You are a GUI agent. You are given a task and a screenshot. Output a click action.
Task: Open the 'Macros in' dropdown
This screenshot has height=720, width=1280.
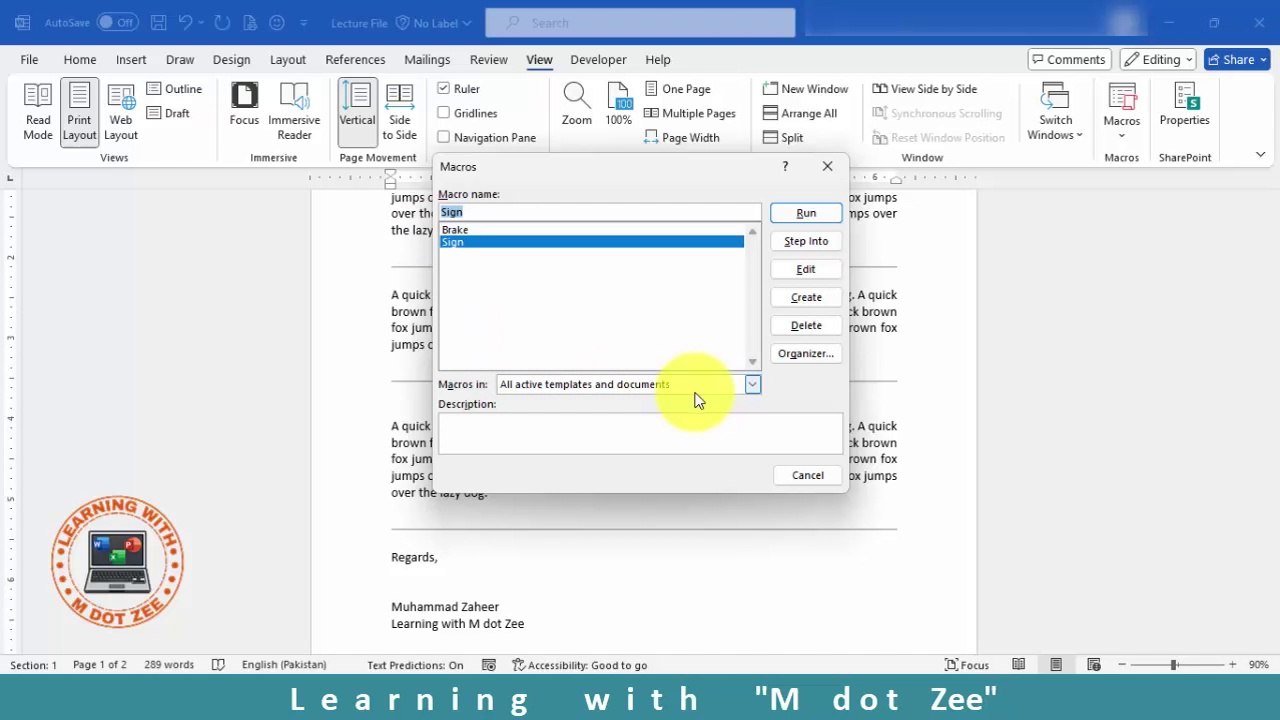[752, 384]
